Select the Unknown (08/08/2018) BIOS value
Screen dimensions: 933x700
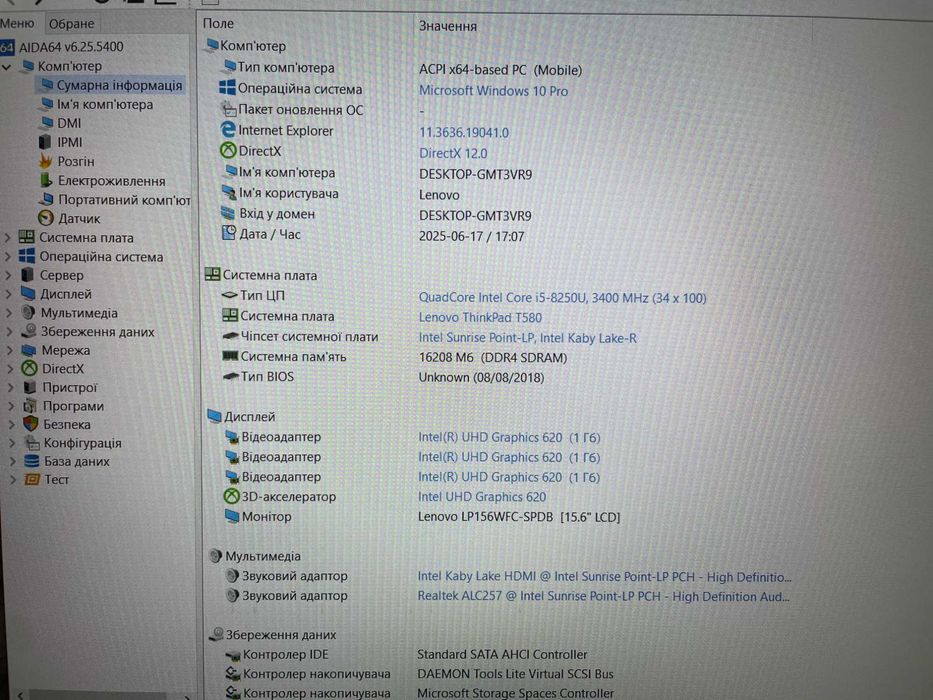click(481, 378)
